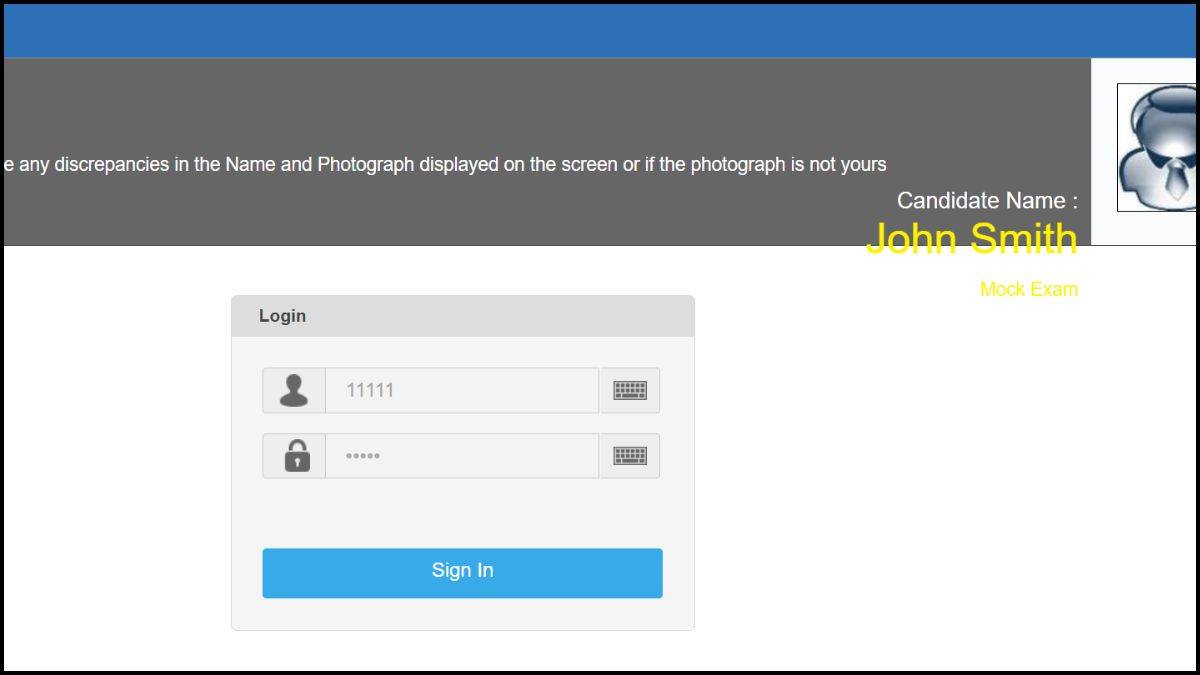Click the candidate photograph thumbnail
Viewport: 1200px width, 675px height.
pos(1157,145)
